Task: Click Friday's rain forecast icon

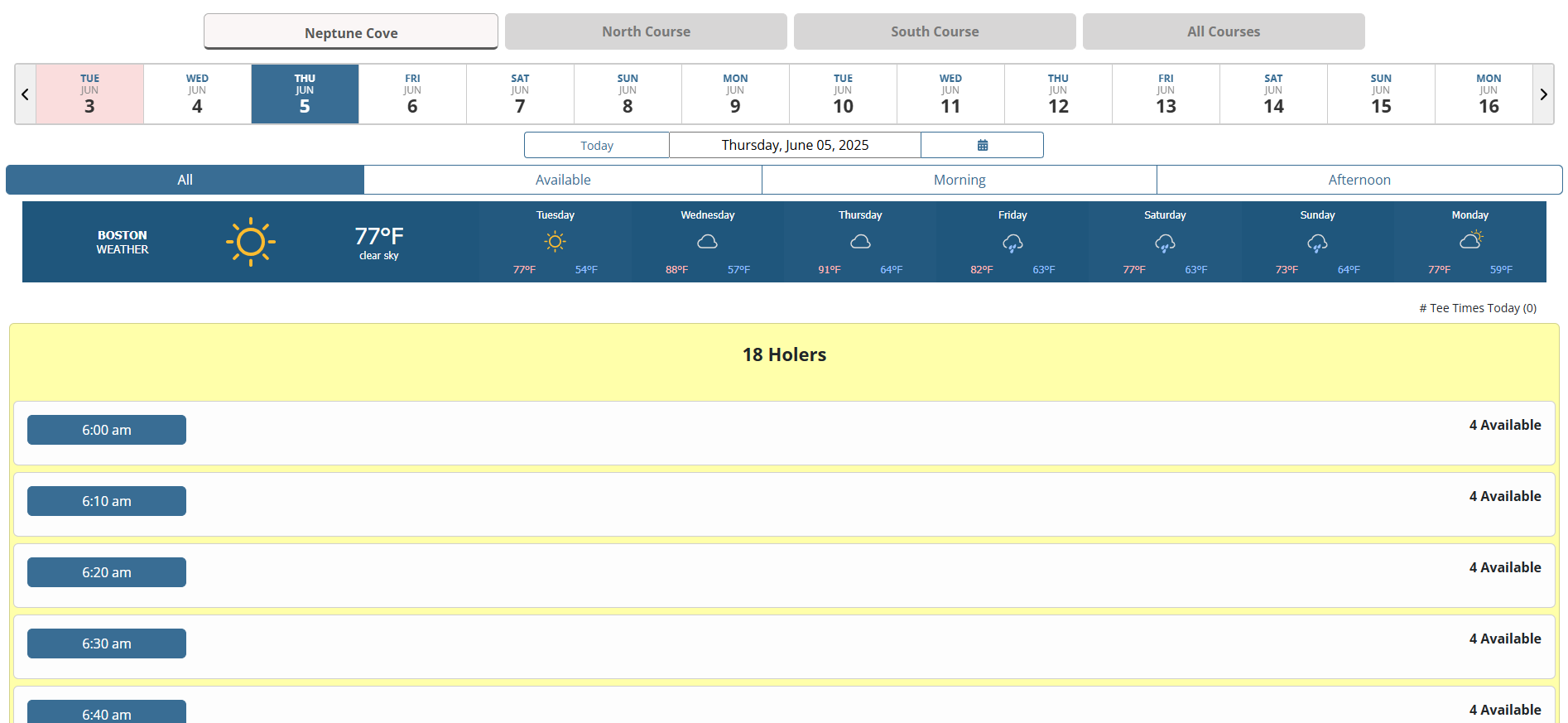Action: pyautogui.click(x=1012, y=243)
